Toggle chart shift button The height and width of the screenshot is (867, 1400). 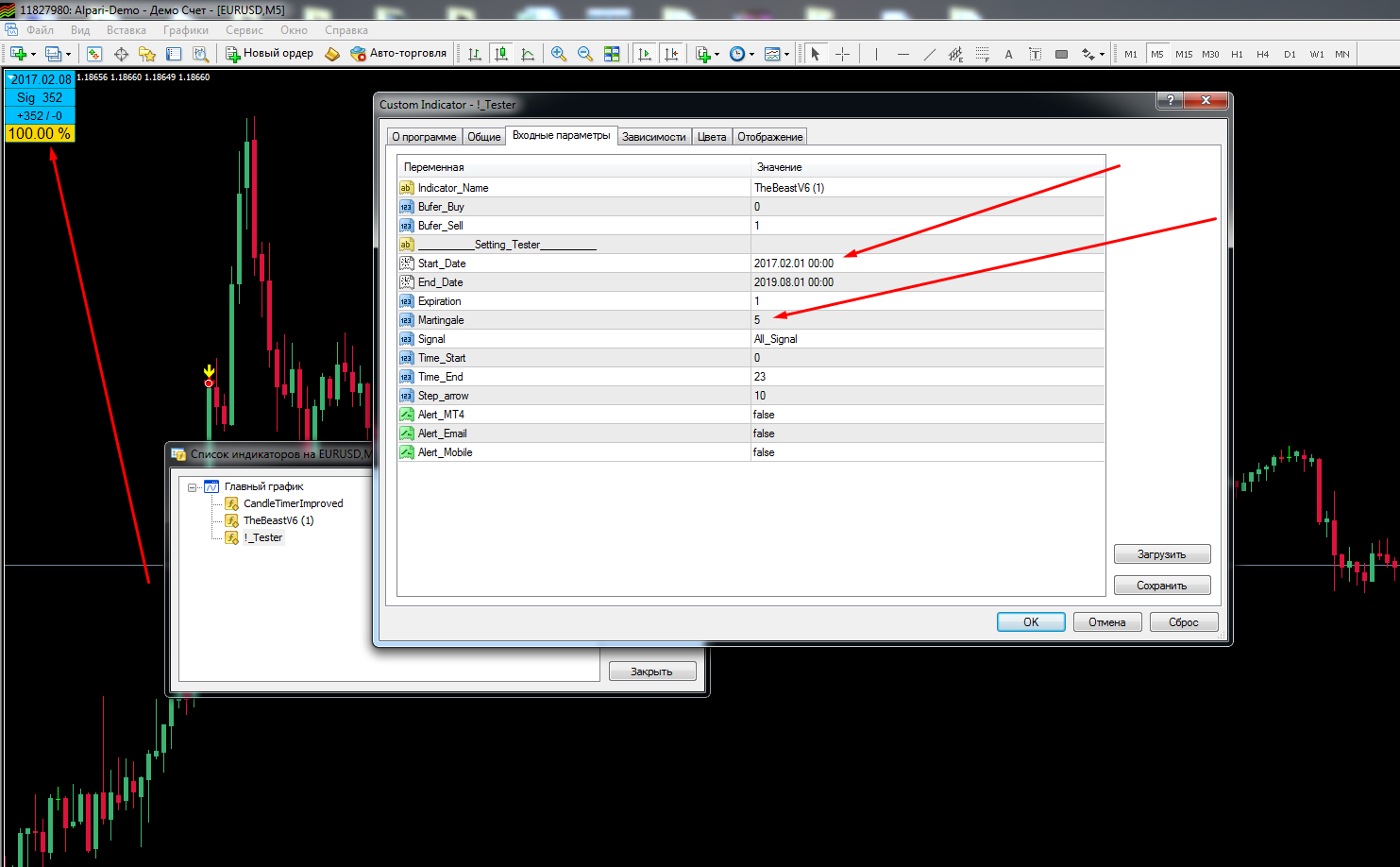[x=671, y=54]
